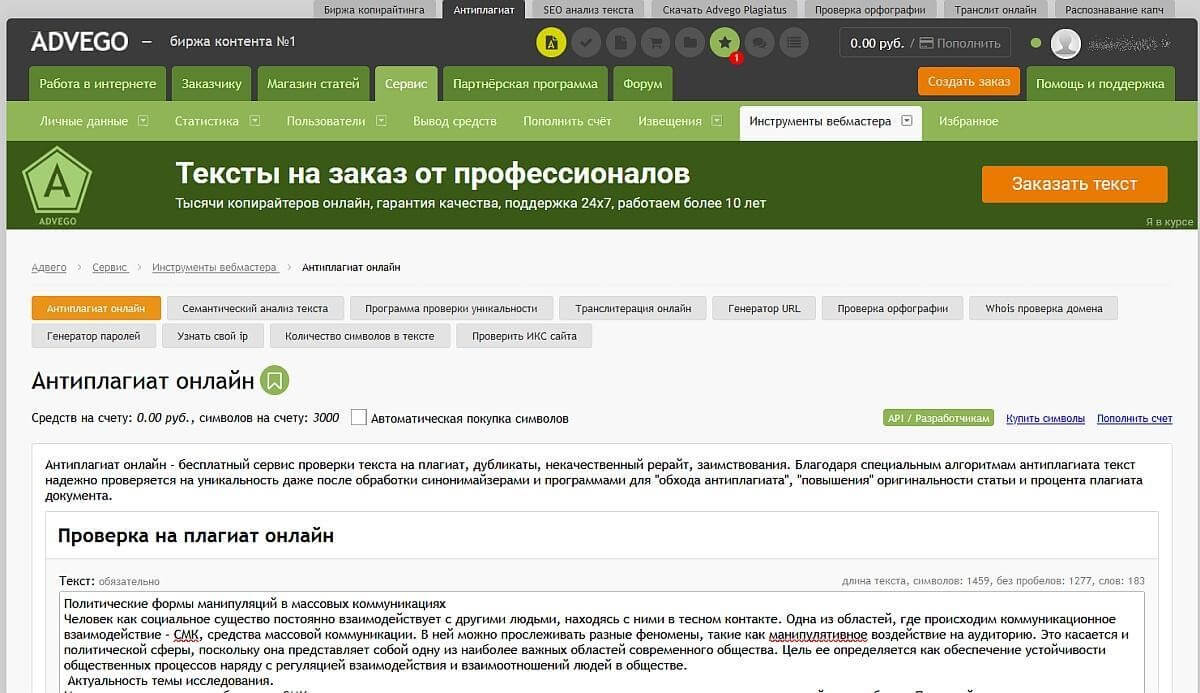The width and height of the screenshot is (1200, 693).
Task: Open the checkmark icon in header
Action: [586, 42]
